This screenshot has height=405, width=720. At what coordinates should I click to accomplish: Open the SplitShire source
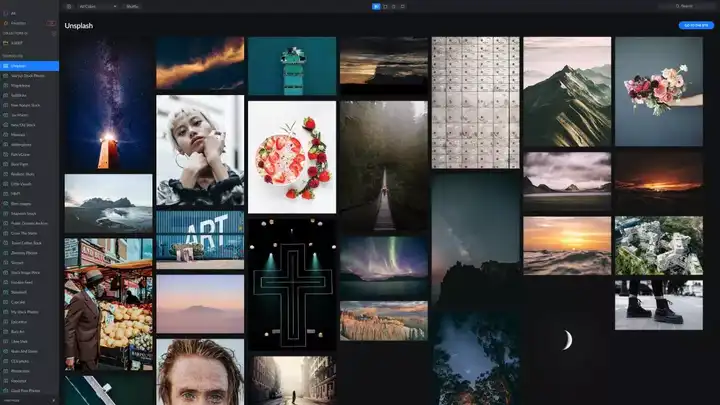pyautogui.click(x=29, y=96)
